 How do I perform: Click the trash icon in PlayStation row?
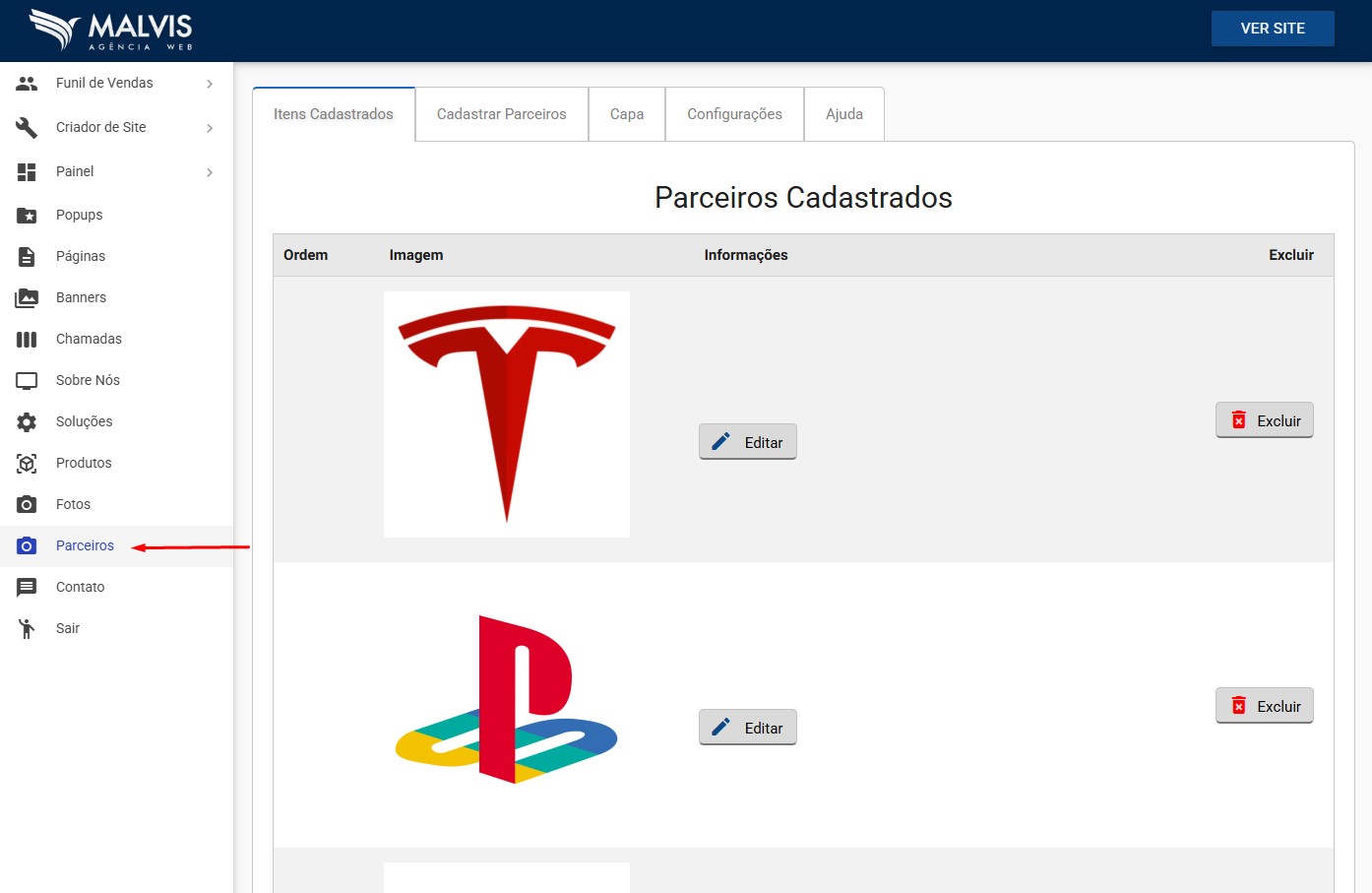click(x=1239, y=706)
